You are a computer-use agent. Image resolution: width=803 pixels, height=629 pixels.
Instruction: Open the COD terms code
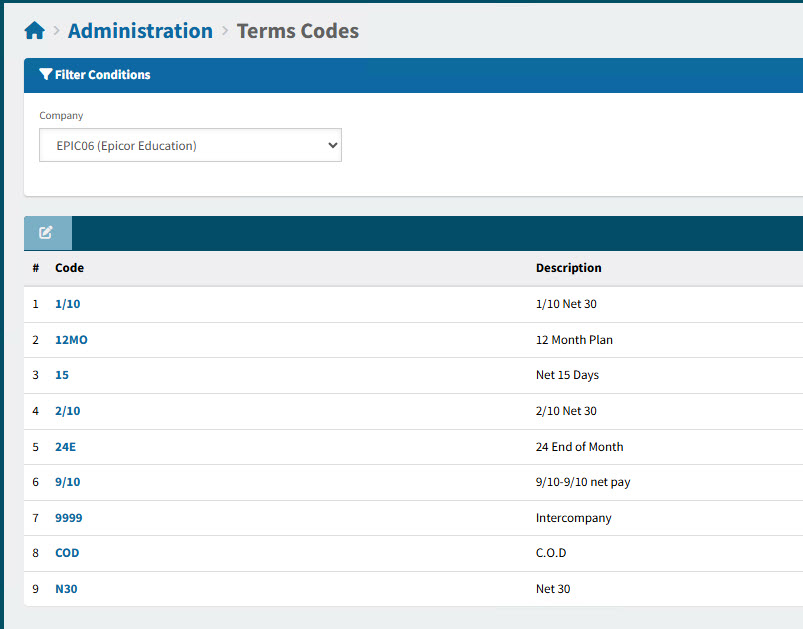pyautogui.click(x=67, y=553)
